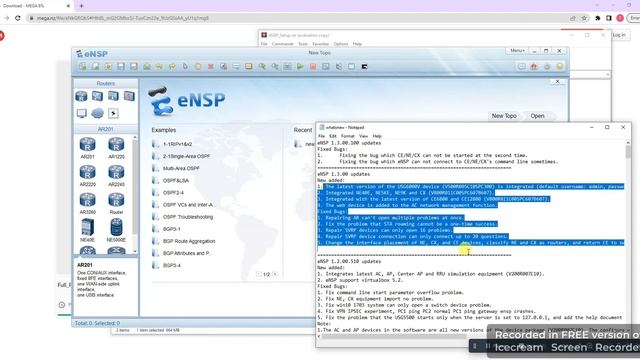Close the eNSP welcome panel
This screenshot has width=640, height=360.
[x=558, y=82]
